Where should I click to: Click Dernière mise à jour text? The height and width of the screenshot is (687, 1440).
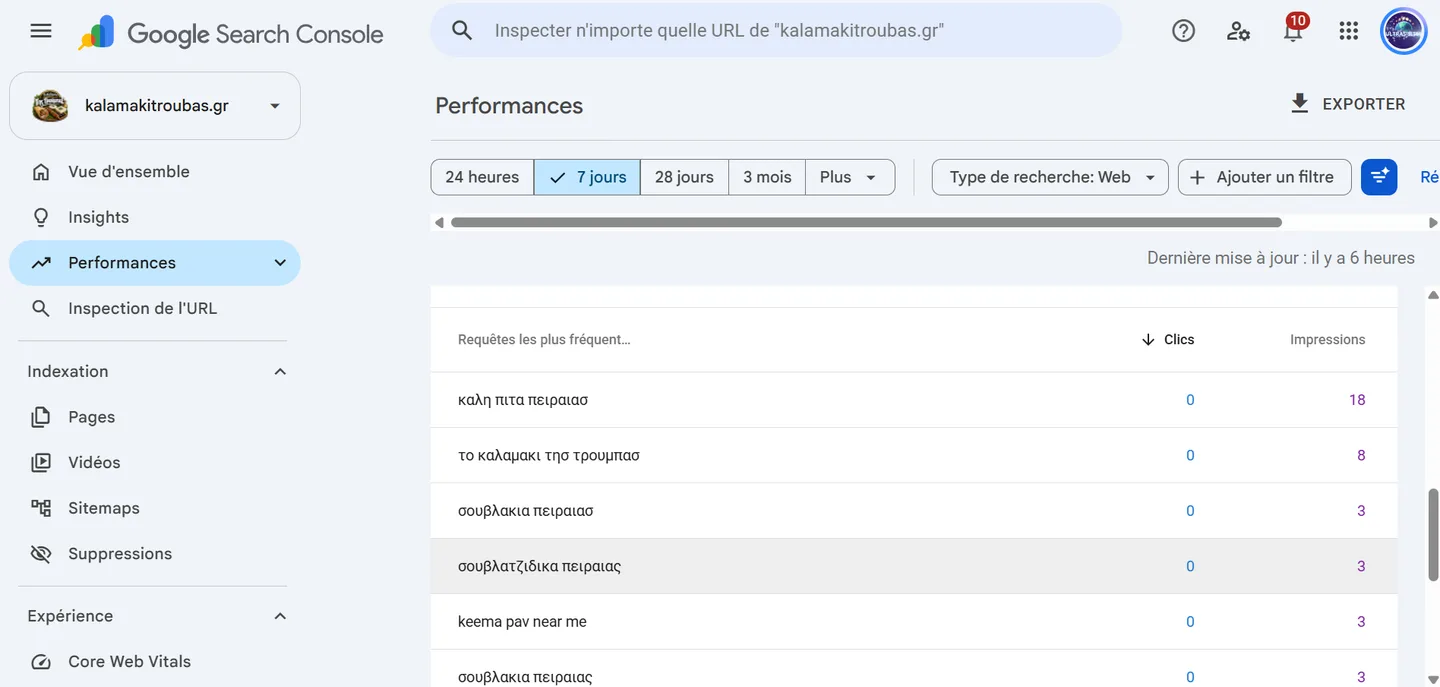1281,258
